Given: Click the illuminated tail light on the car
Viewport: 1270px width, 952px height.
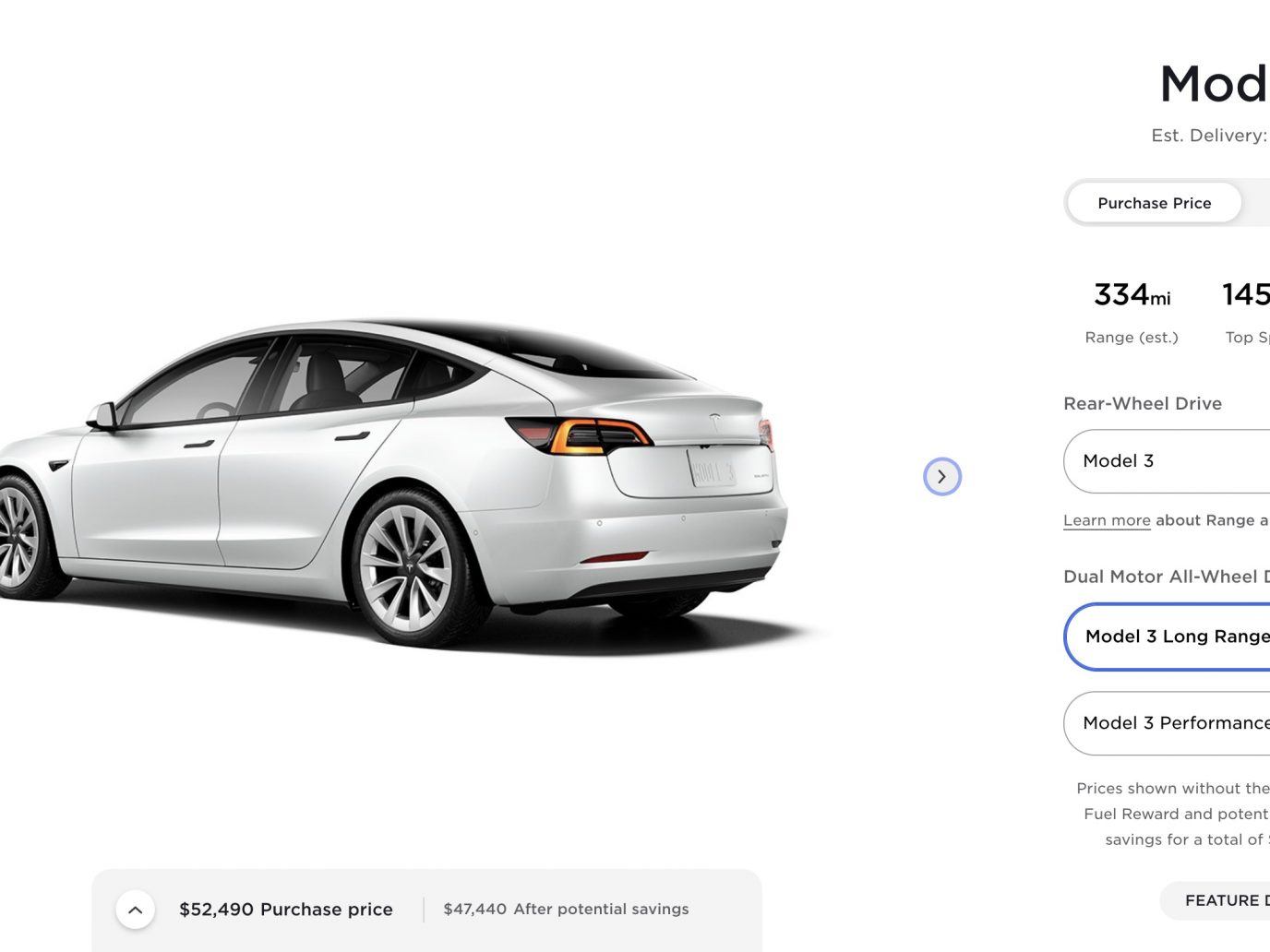Looking at the screenshot, I should click(x=580, y=435).
